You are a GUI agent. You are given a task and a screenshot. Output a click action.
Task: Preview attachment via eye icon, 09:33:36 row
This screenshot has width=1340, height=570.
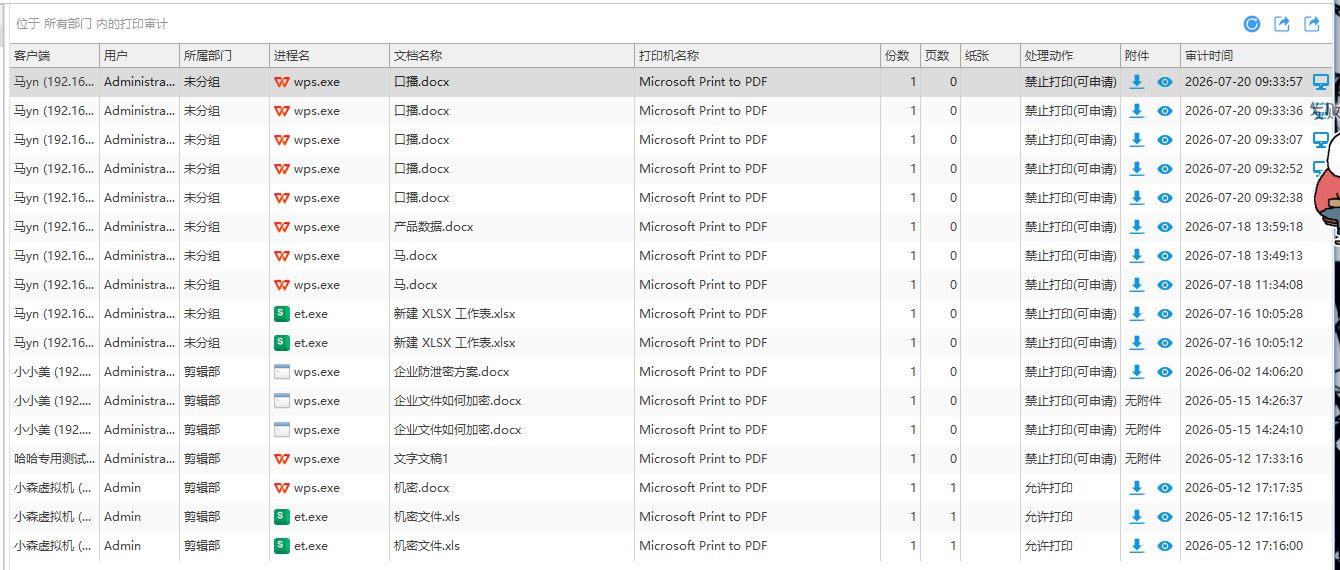click(1165, 111)
